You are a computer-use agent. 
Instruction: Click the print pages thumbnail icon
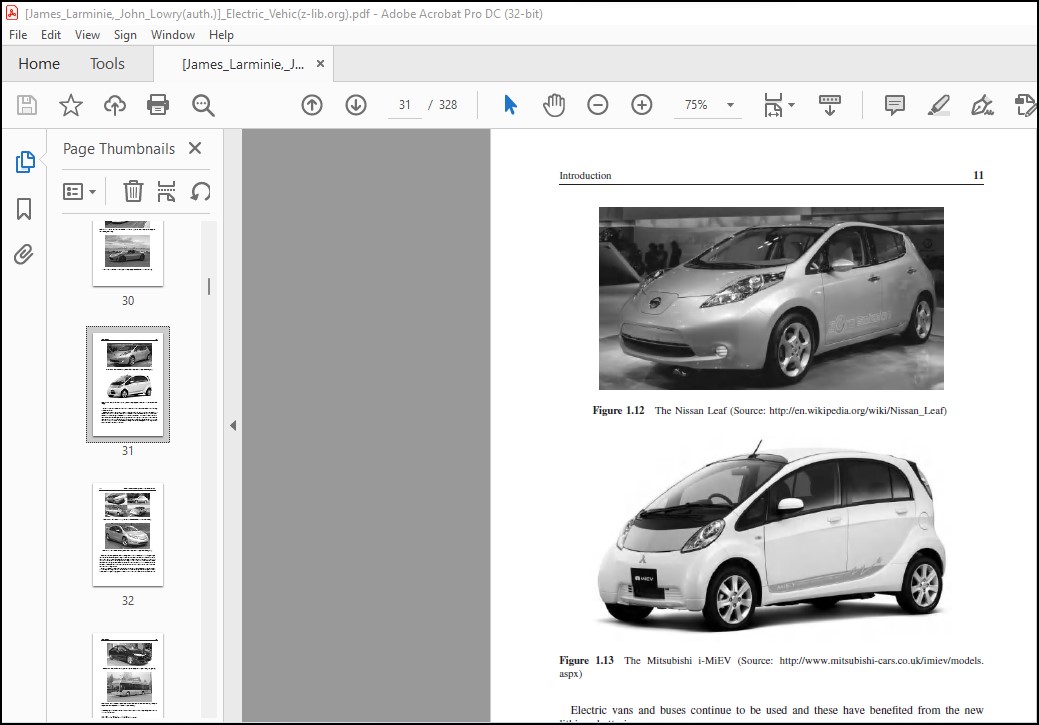[x=166, y=192]
